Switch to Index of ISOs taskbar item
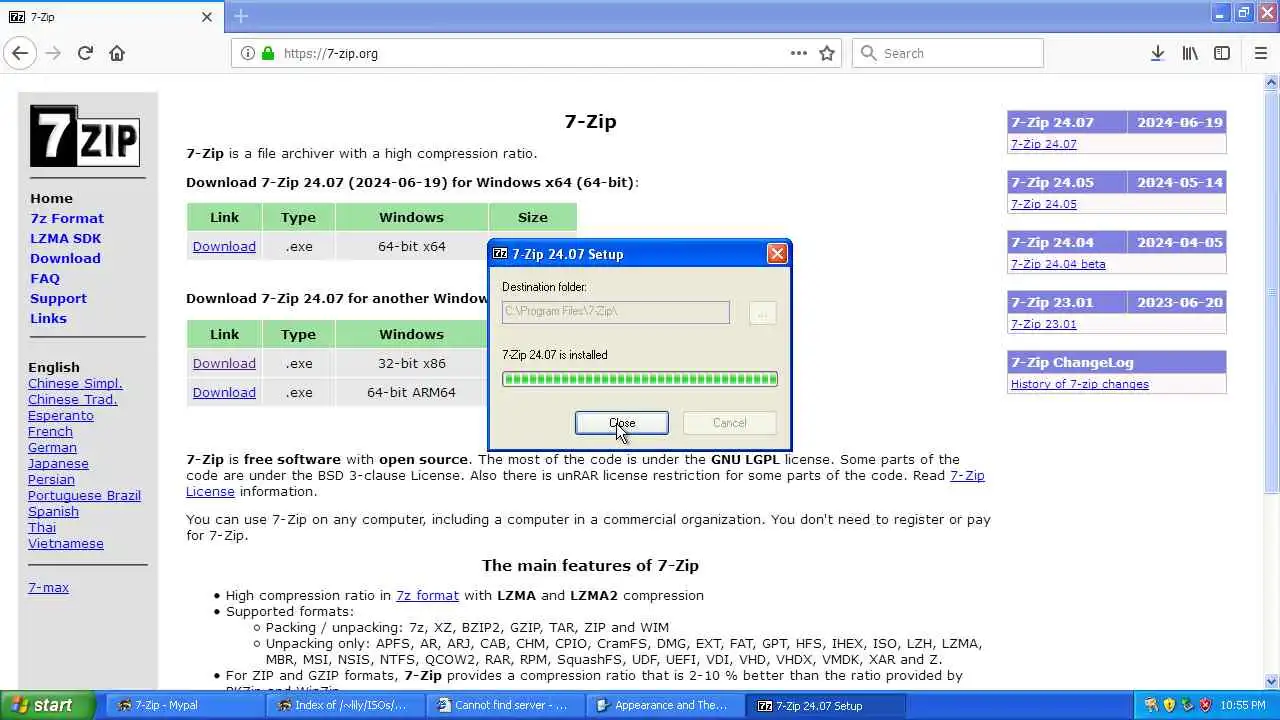The height and width of the screenshot is (720, 1280). pyautogui.click(x=346, y=705)
